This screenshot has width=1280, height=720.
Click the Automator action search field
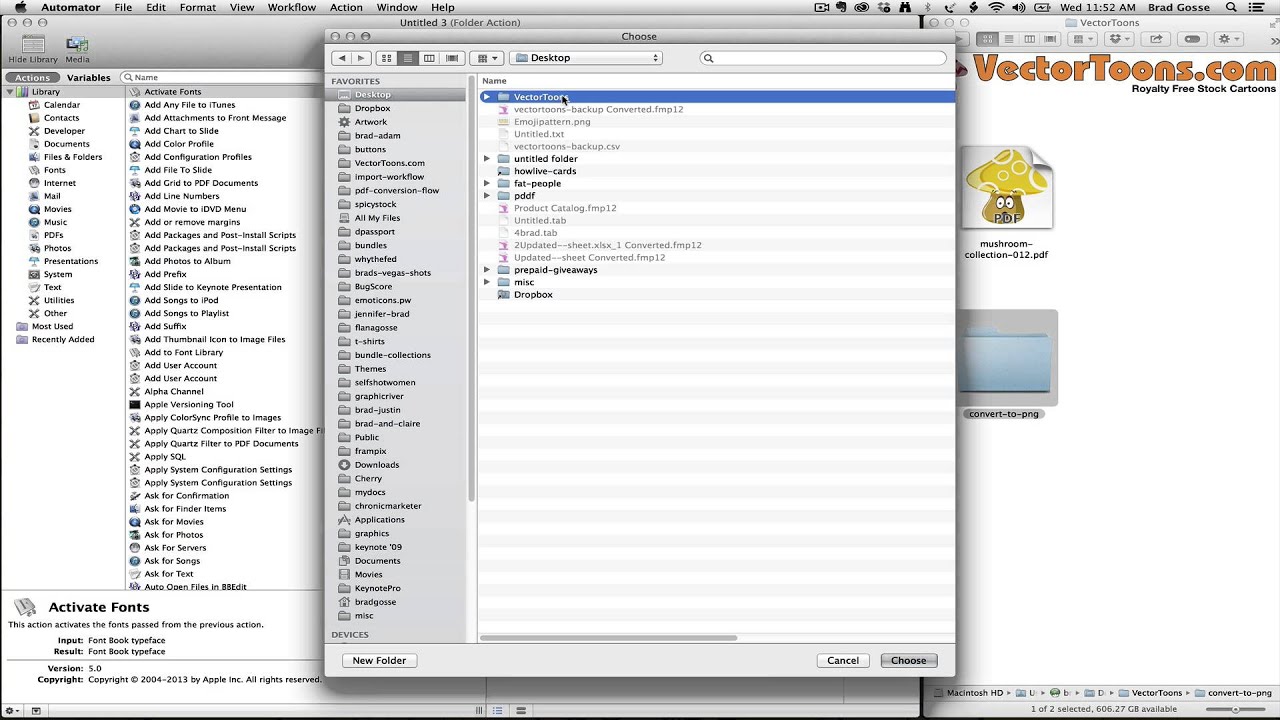(223, 77)
